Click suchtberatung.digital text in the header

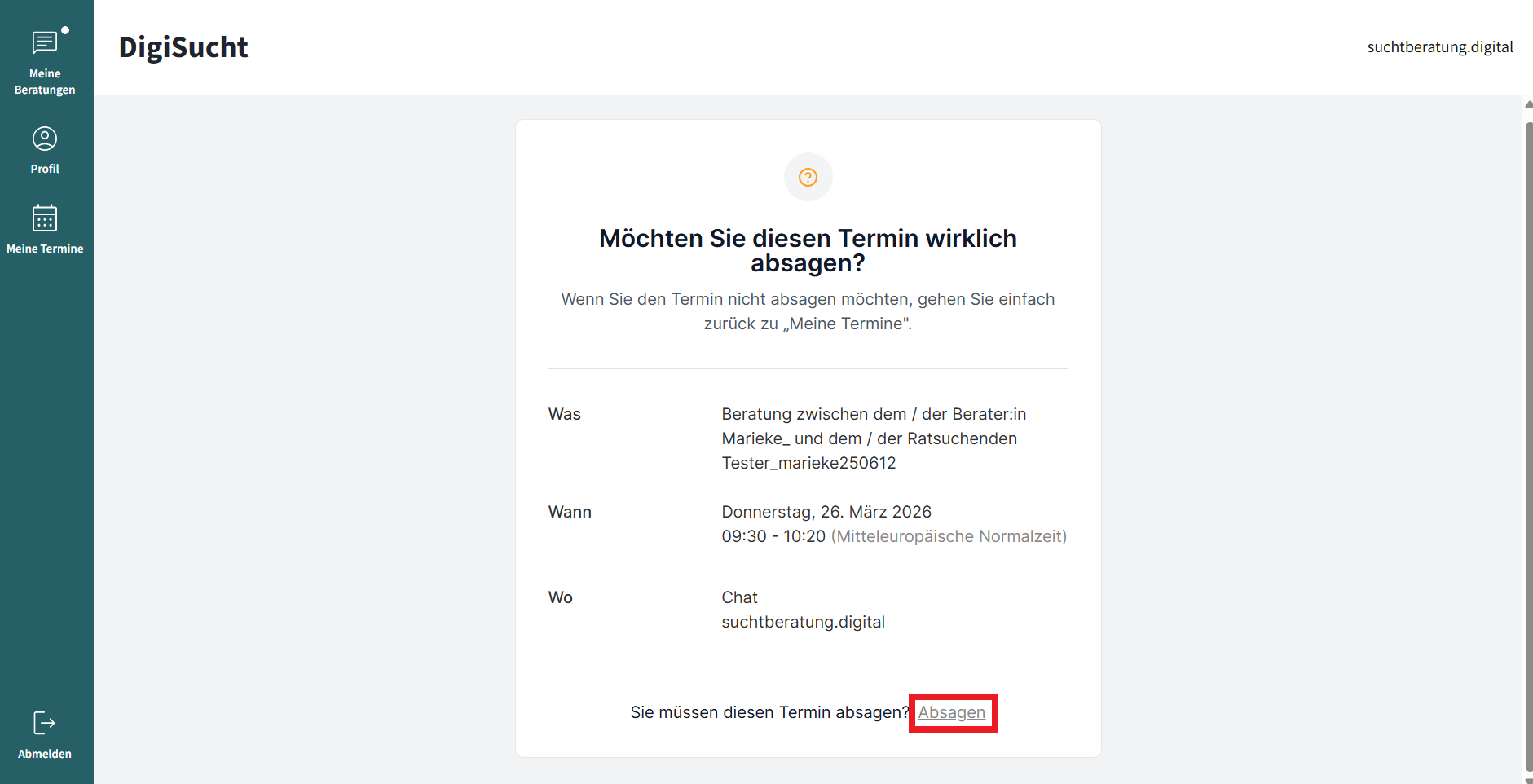pos(1439,47)
